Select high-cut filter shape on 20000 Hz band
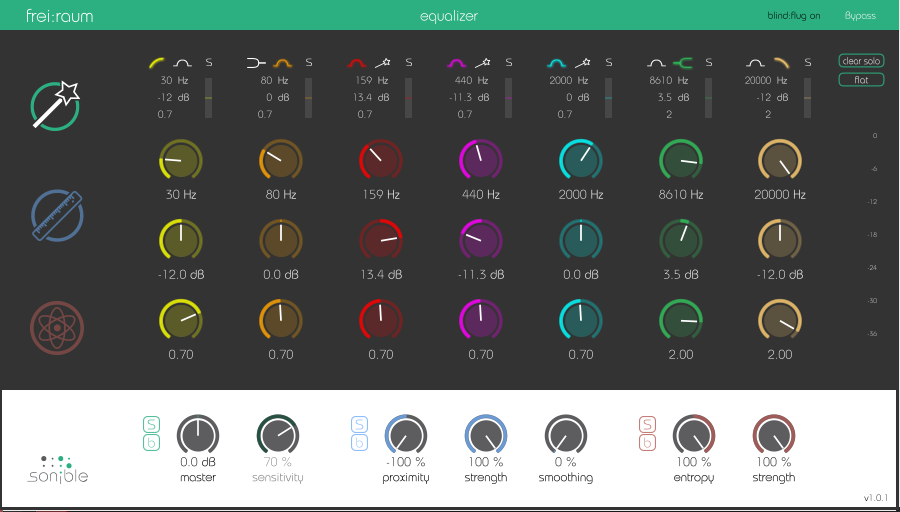 click(782, 62)
